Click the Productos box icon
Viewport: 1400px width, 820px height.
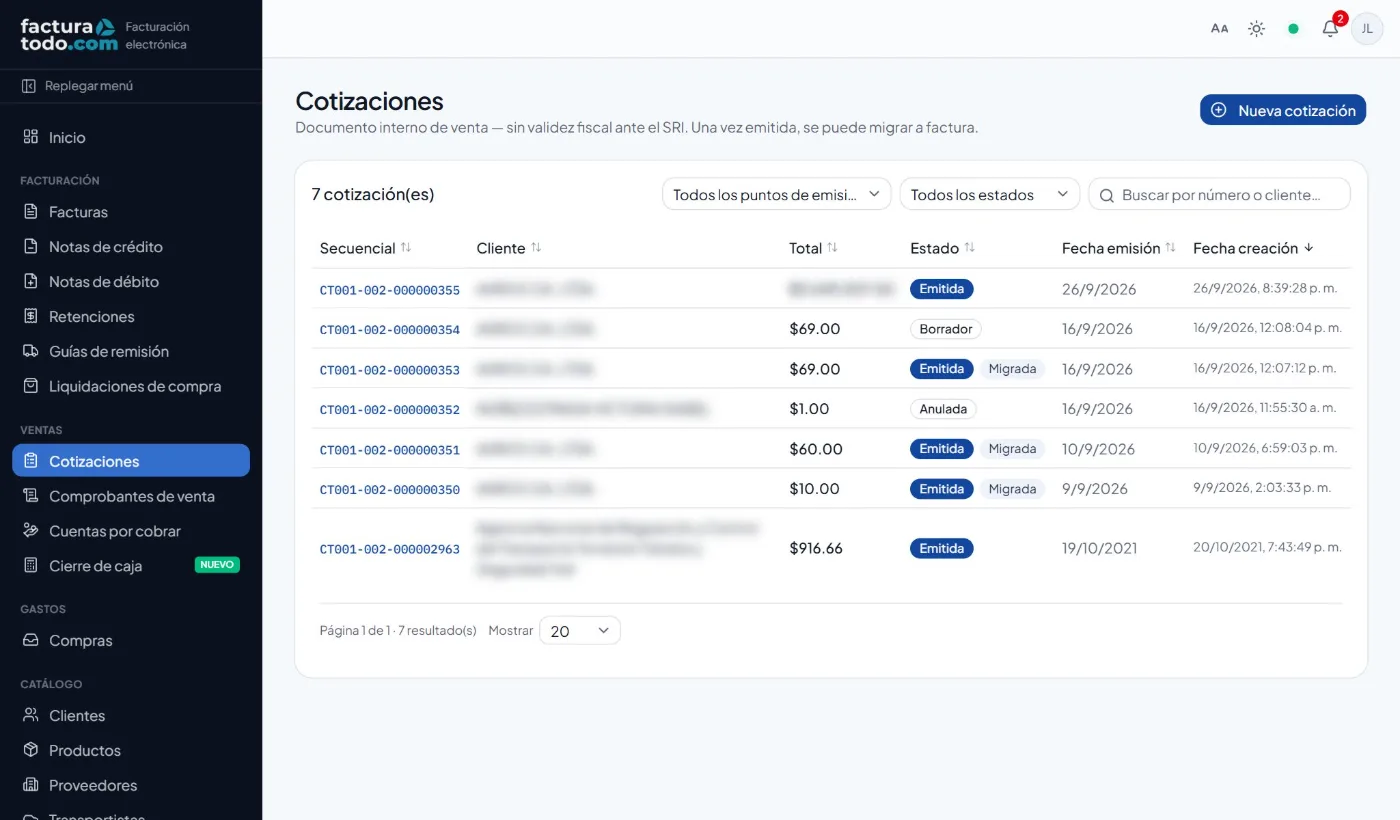[x=30, y=750]
